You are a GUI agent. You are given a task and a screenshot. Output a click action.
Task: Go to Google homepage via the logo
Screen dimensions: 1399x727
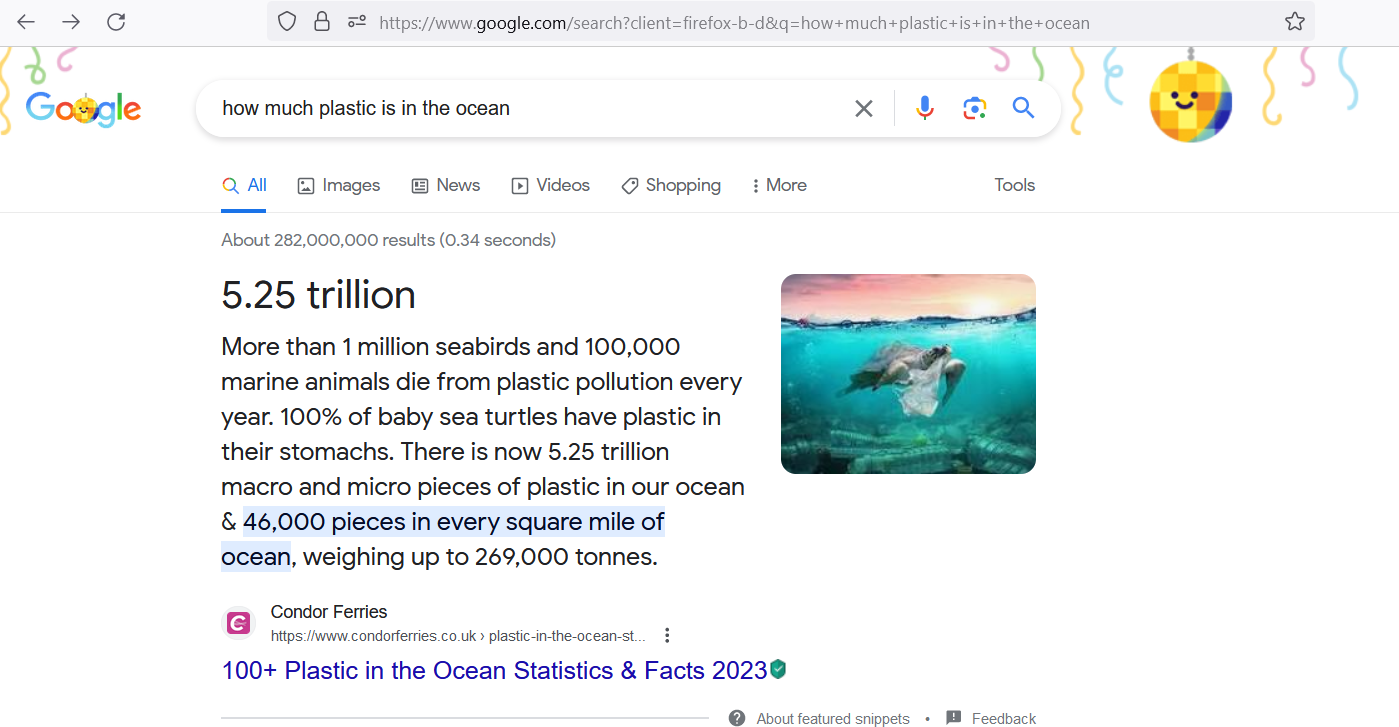click(x=84, y=108)
